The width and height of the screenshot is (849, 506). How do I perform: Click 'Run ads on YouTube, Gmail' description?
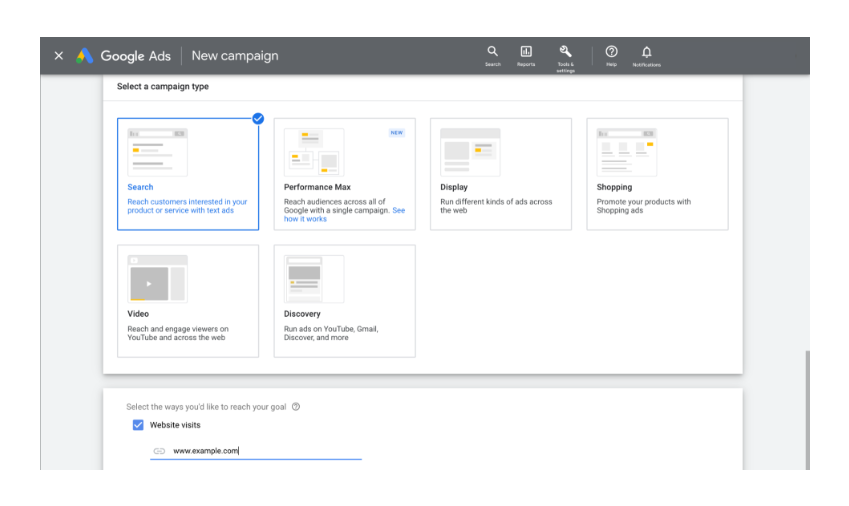pos(331,333)
